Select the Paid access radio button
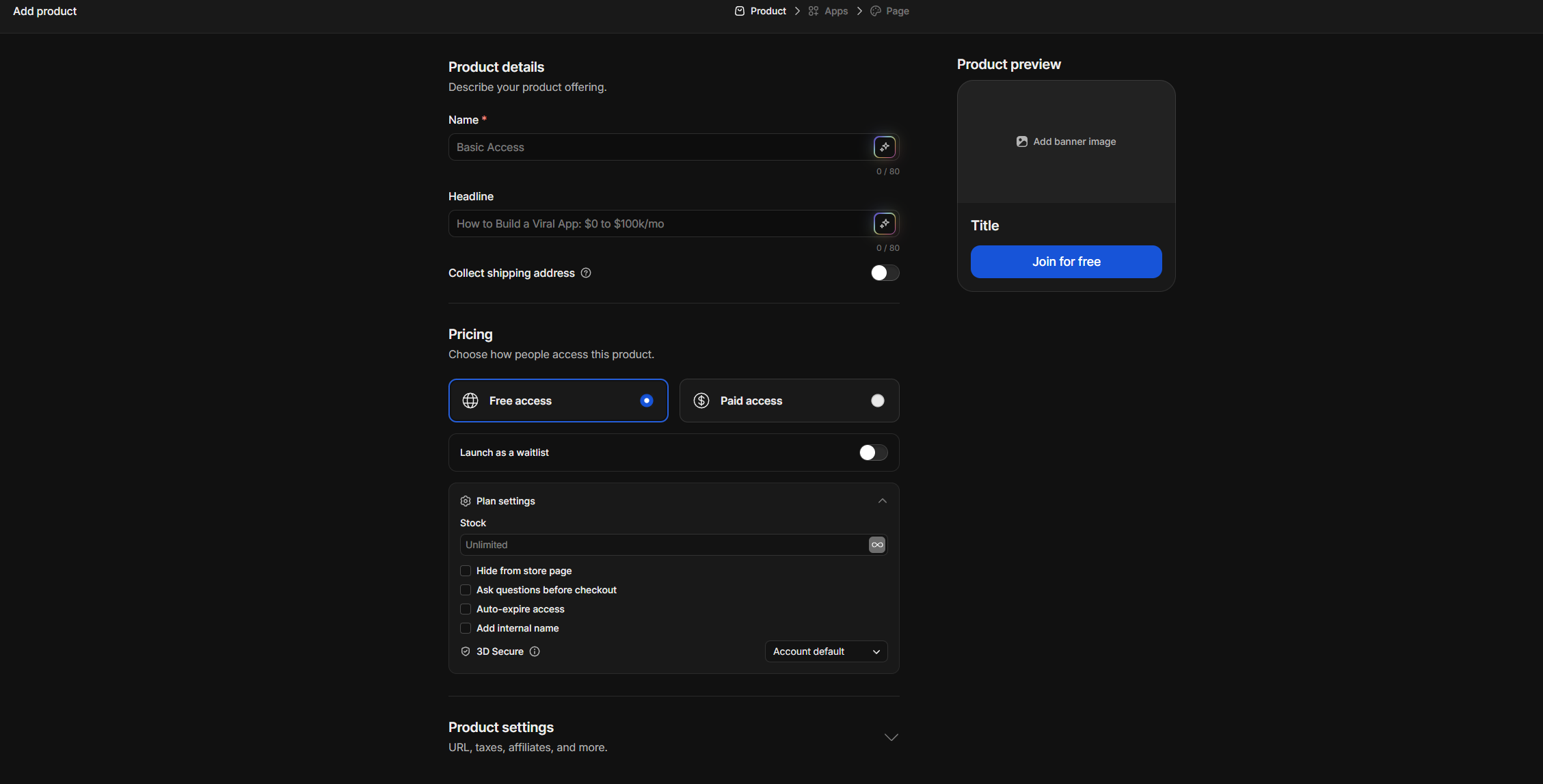Screen dimensions: 1543x784 pyautogui.click(x=878, y=401)
